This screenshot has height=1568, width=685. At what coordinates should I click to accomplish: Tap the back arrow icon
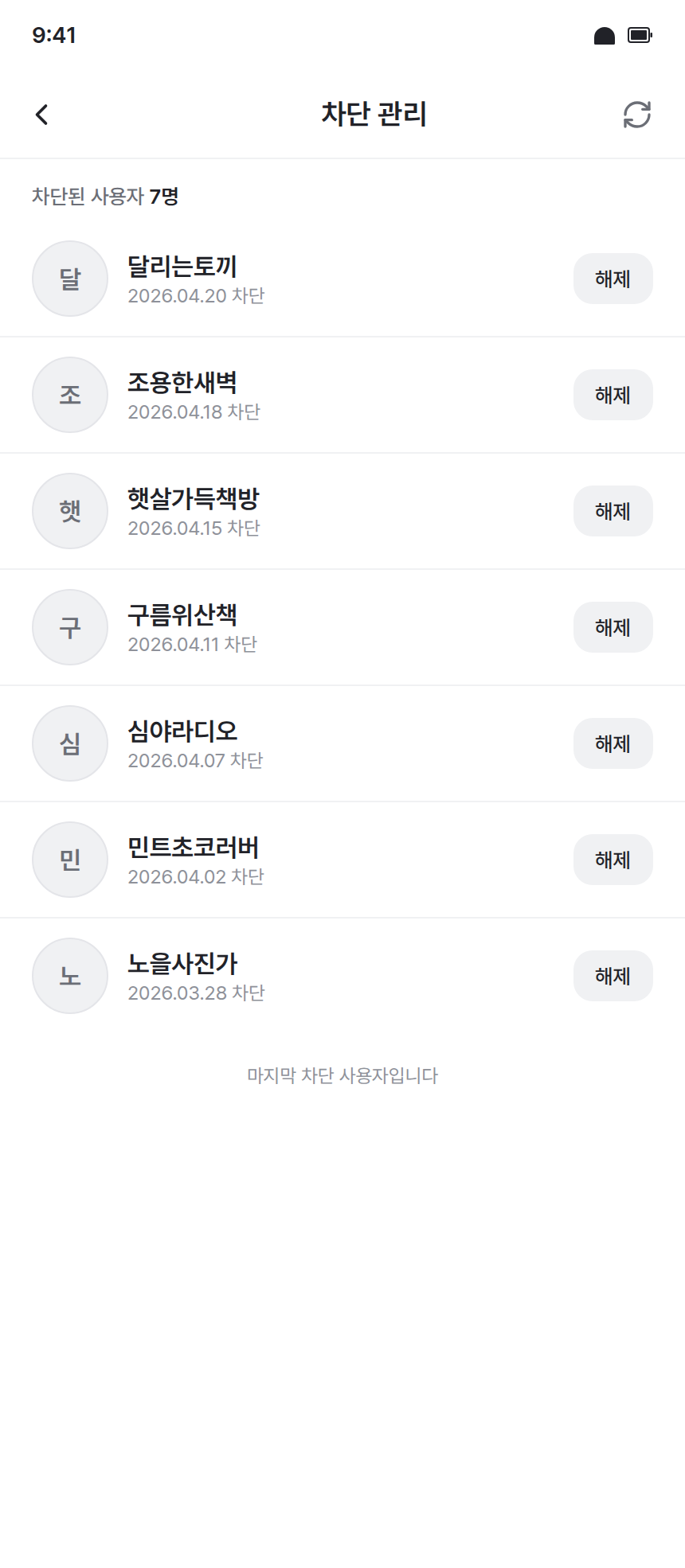pos(42,115)
